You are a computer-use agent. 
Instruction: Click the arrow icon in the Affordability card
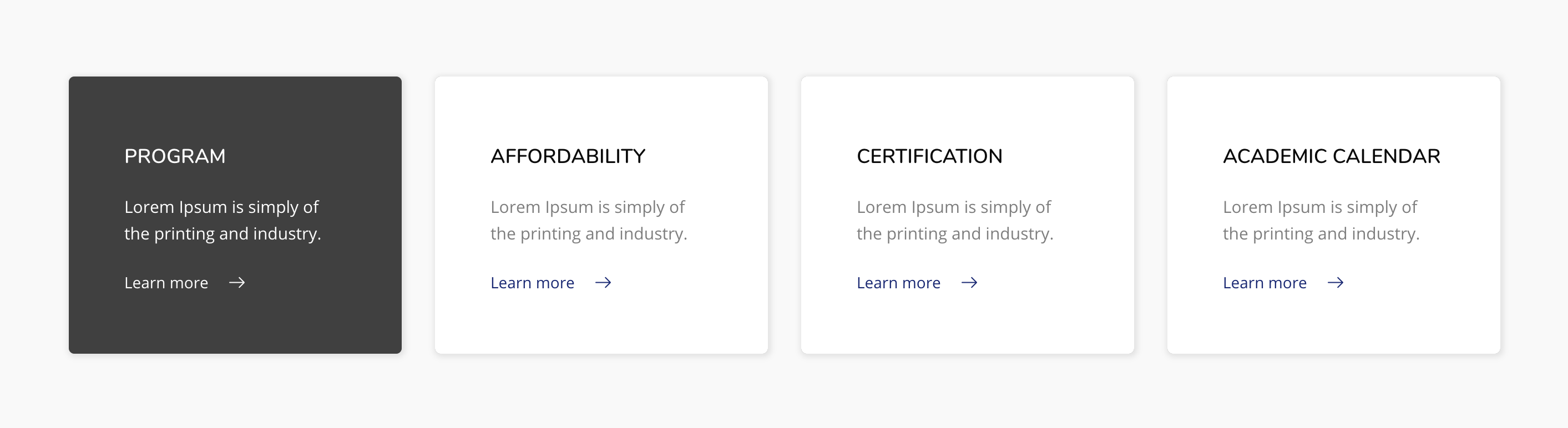[603, 283]
